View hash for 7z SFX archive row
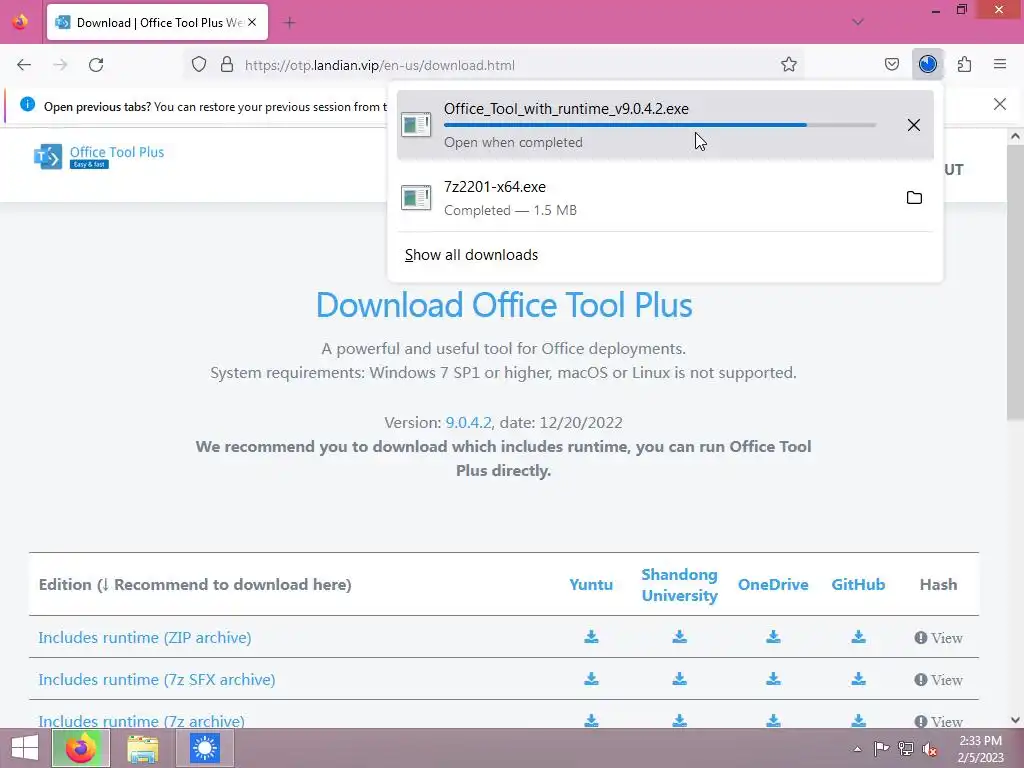This screenshot has width=1024, height=768. tap(938, 680)
